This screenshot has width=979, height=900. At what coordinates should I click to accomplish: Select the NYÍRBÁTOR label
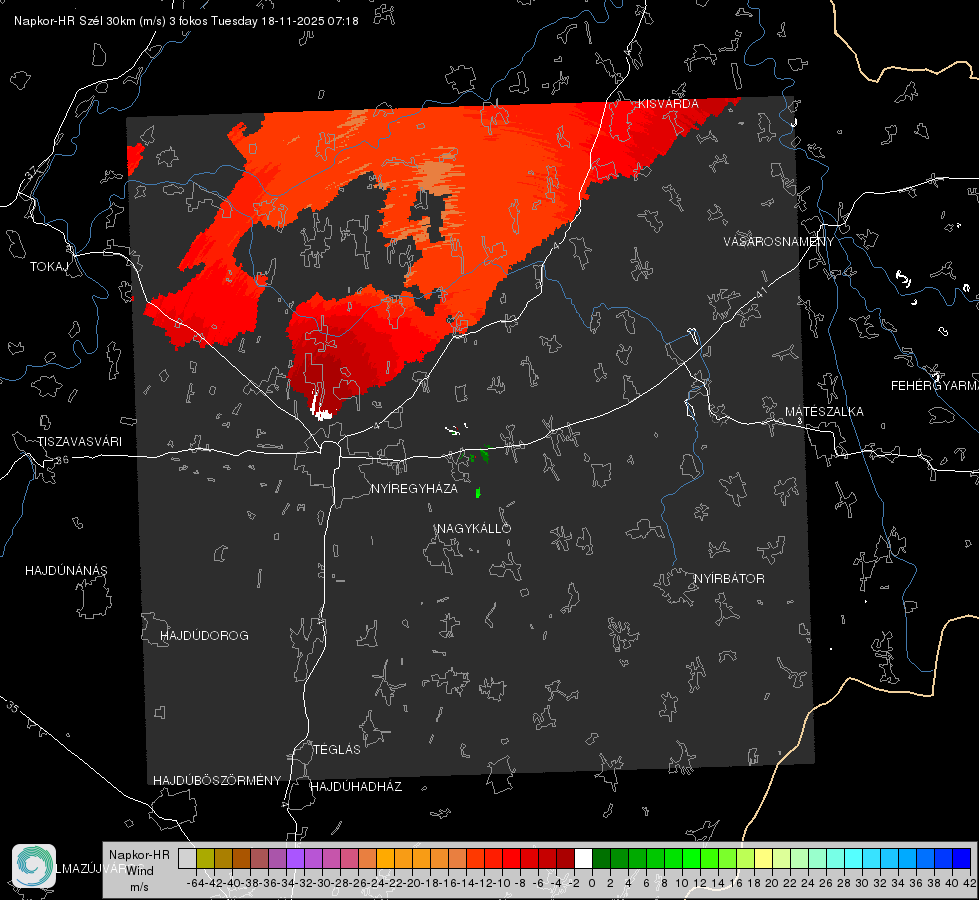729,579
